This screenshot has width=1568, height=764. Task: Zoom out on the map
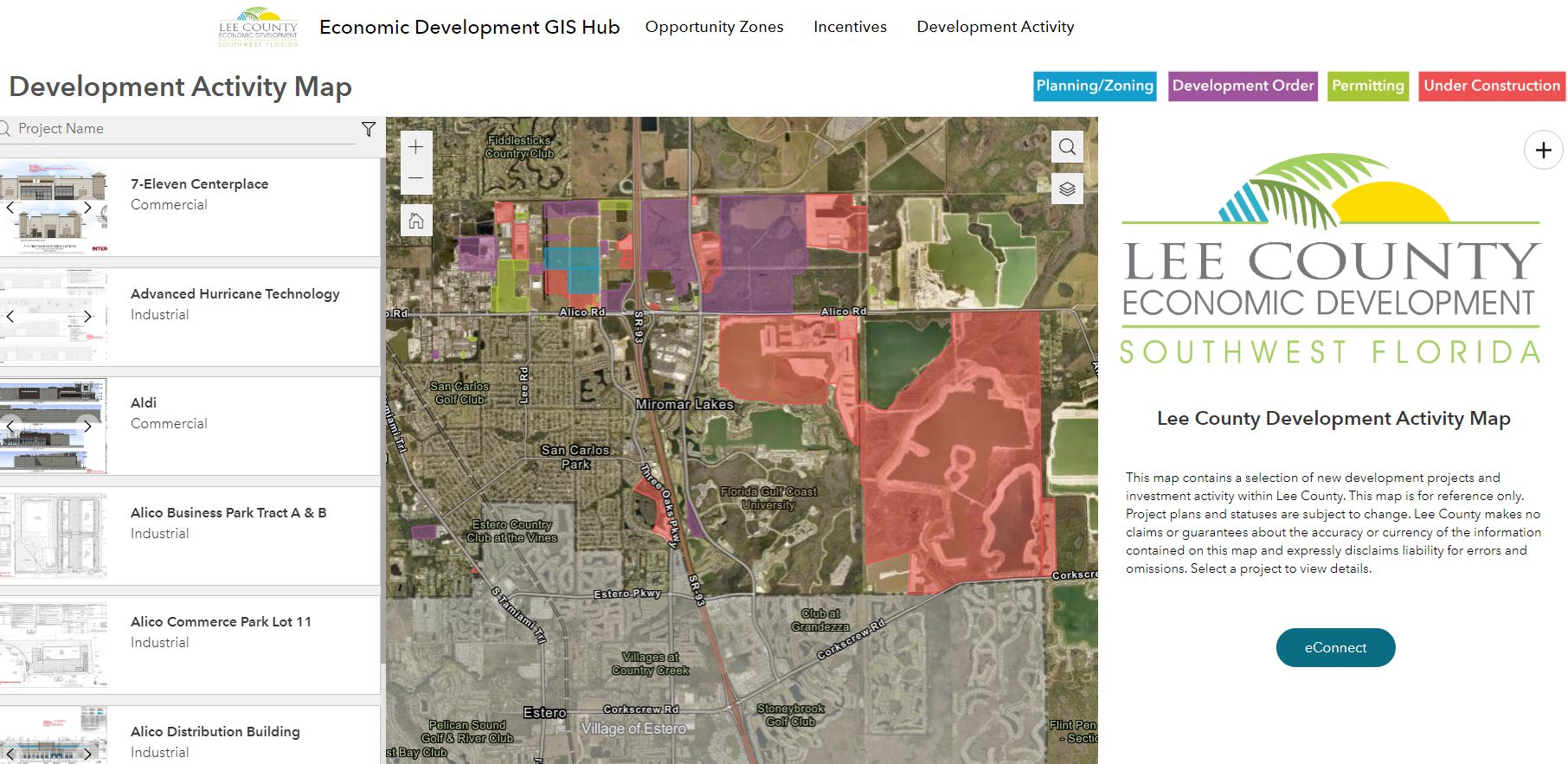click(x=416, y=178)
